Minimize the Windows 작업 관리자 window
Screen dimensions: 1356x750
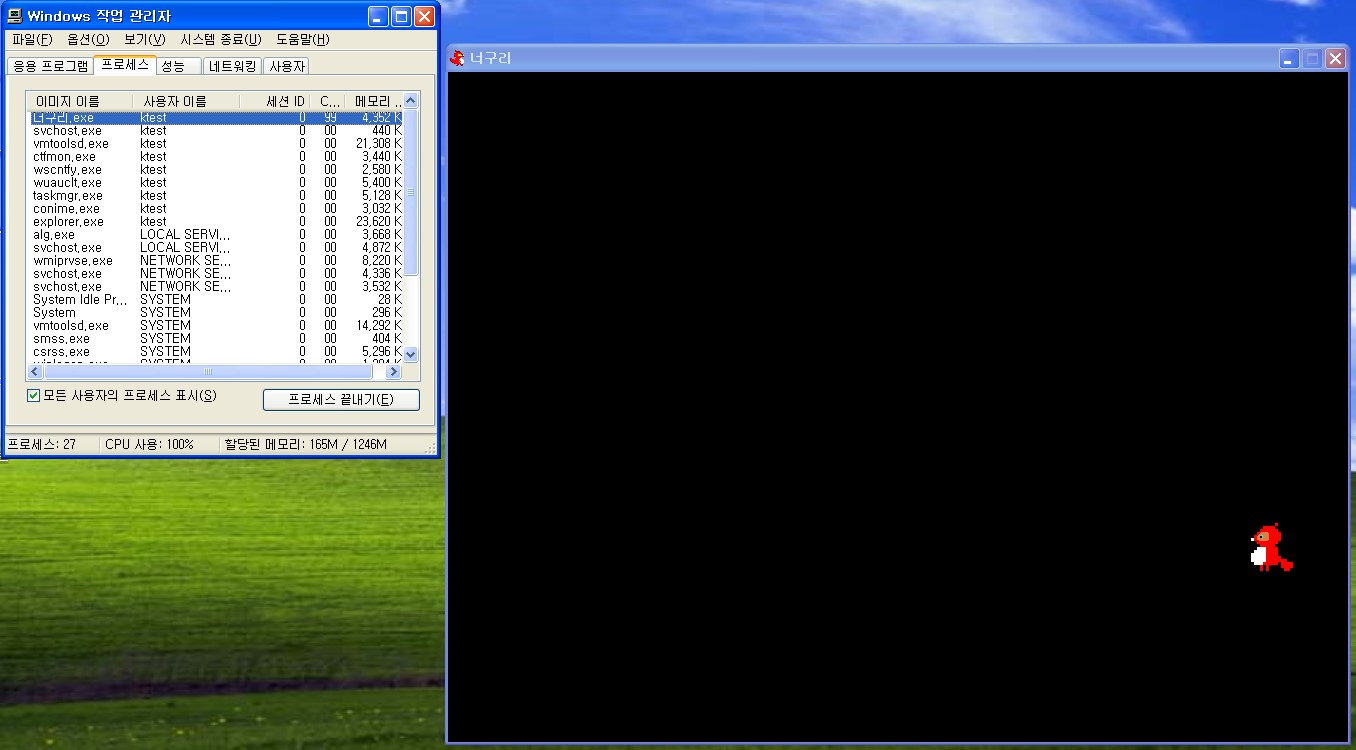click(378, 16)
